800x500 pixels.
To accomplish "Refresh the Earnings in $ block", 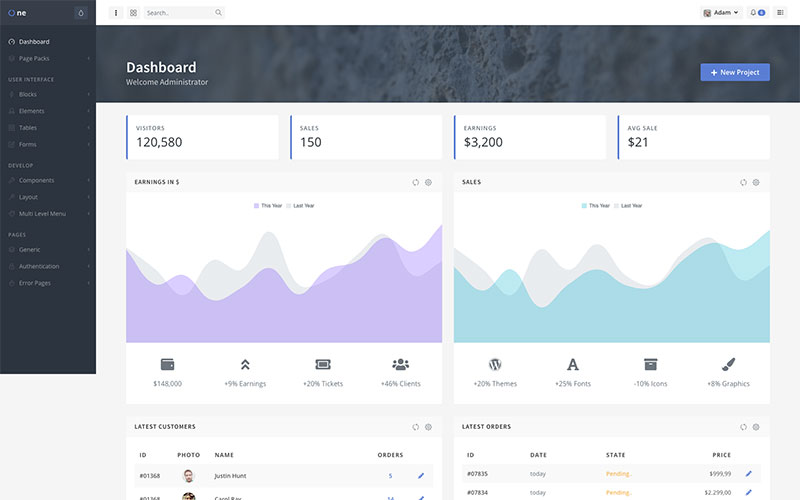I will [415, 182].
